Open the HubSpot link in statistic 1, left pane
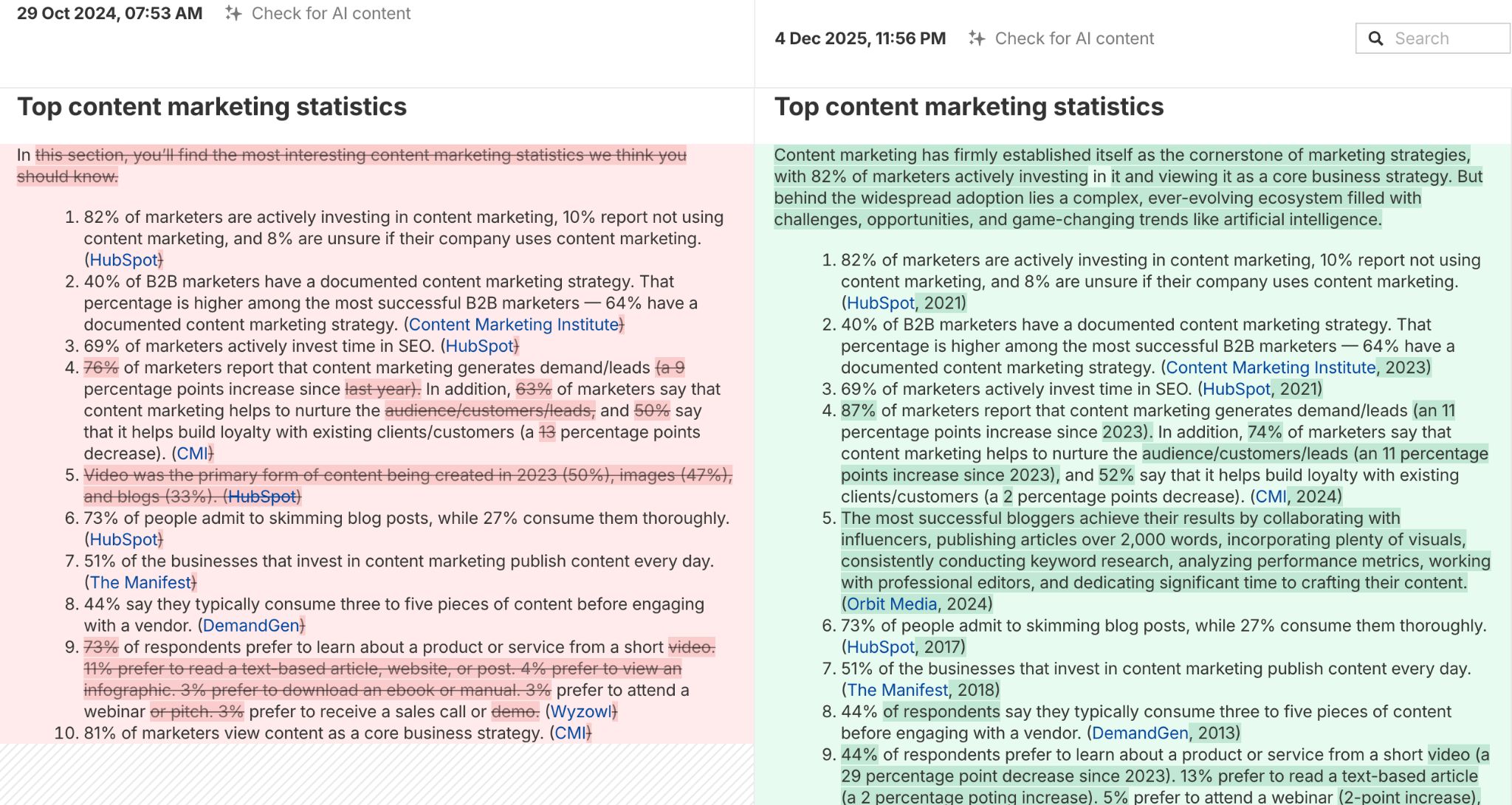The width and height of the screenshot is (1512, 805). tap(123, 260)
